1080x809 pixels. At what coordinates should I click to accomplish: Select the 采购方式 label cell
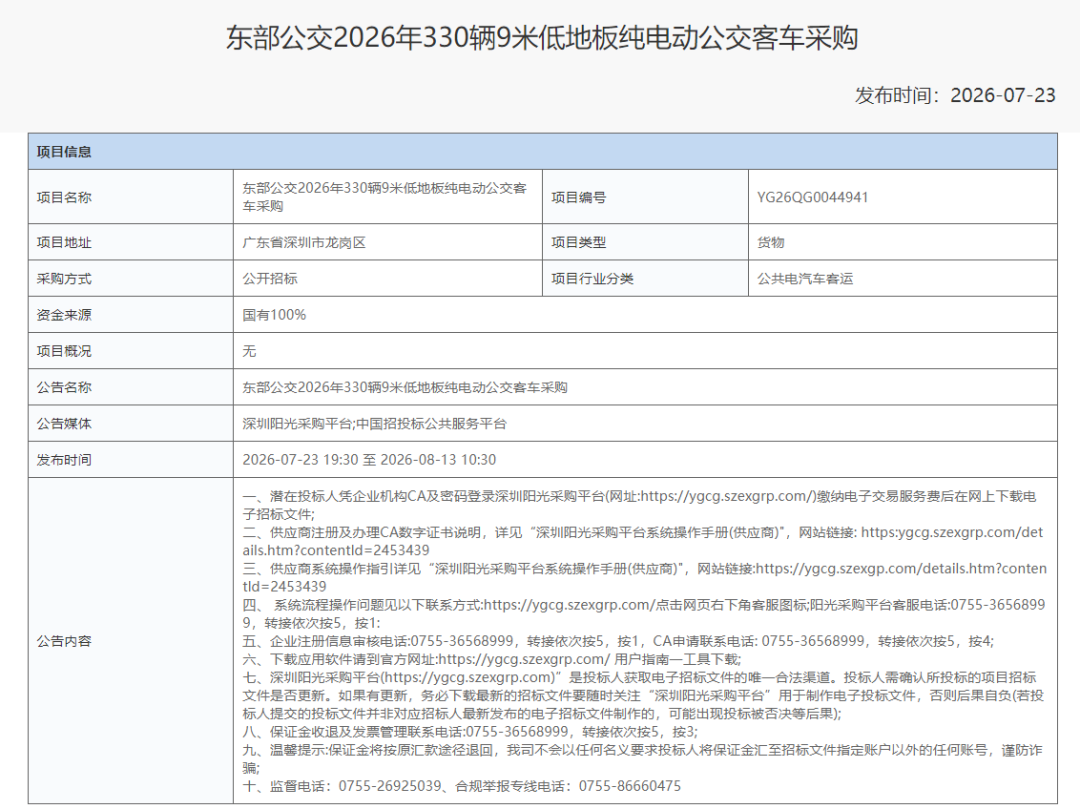(x=131, y=278)
